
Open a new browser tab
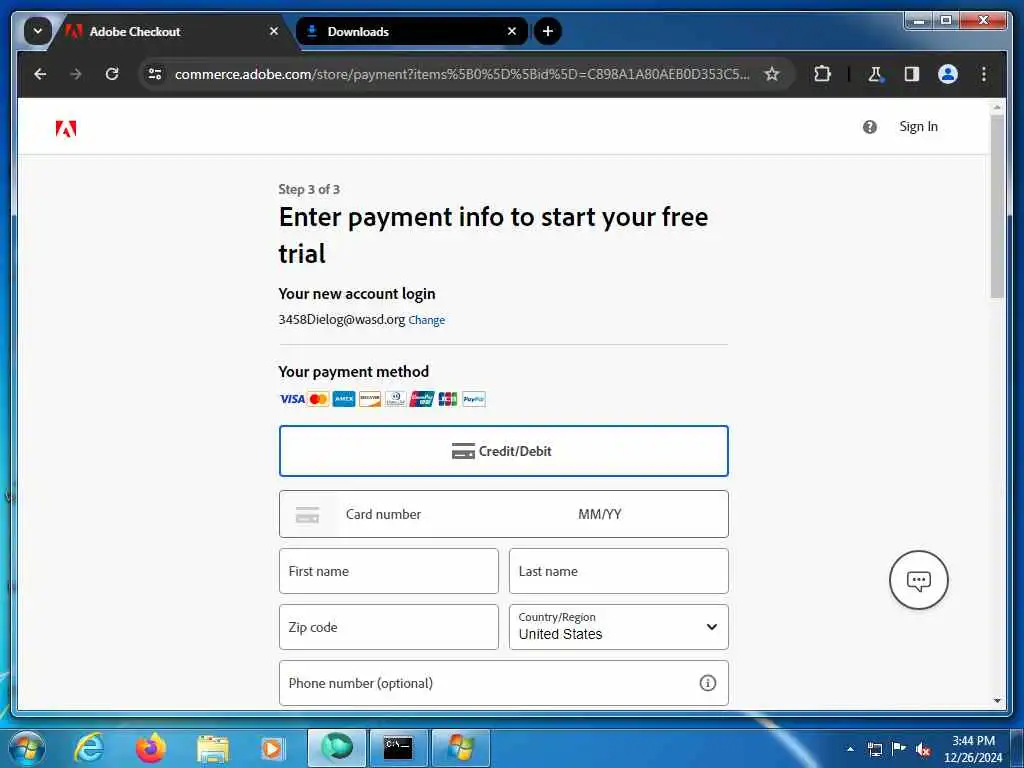547,31
